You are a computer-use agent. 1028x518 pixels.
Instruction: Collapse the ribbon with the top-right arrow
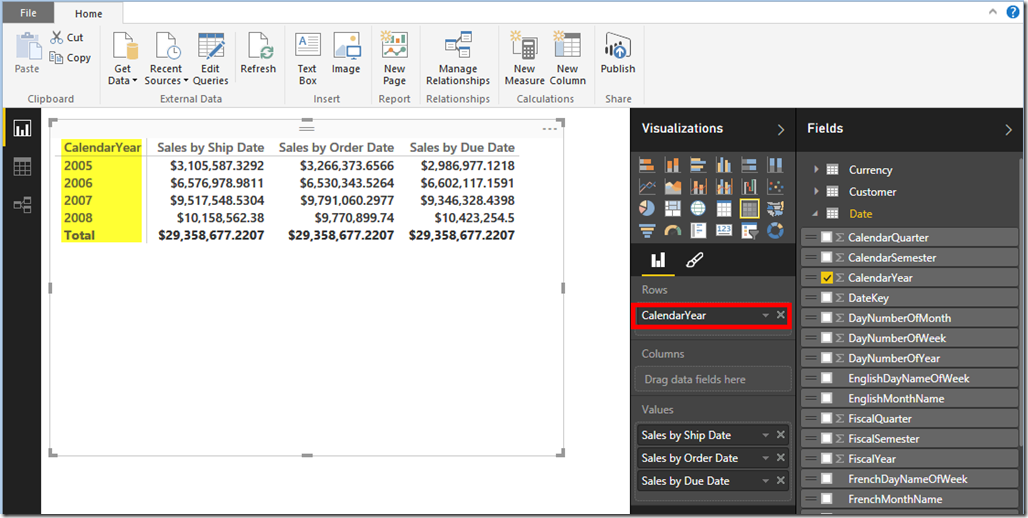tap(995, 12)
